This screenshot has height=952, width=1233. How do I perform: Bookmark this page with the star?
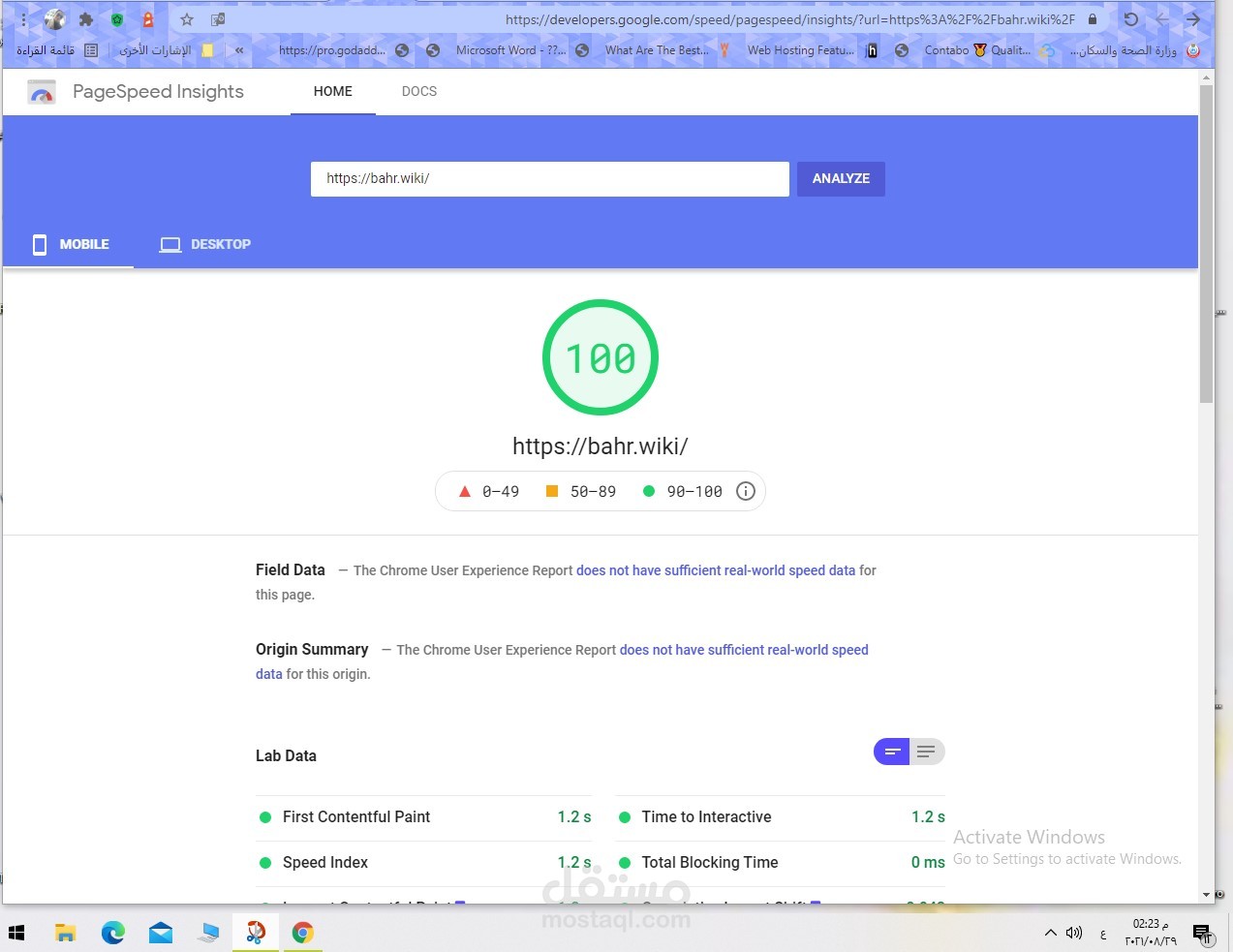(187, 19)
